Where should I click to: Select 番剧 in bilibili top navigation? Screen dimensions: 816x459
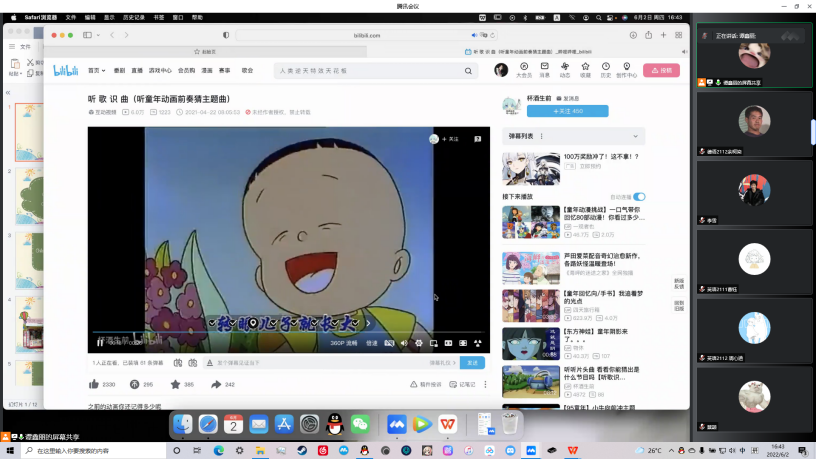(120, 71)
